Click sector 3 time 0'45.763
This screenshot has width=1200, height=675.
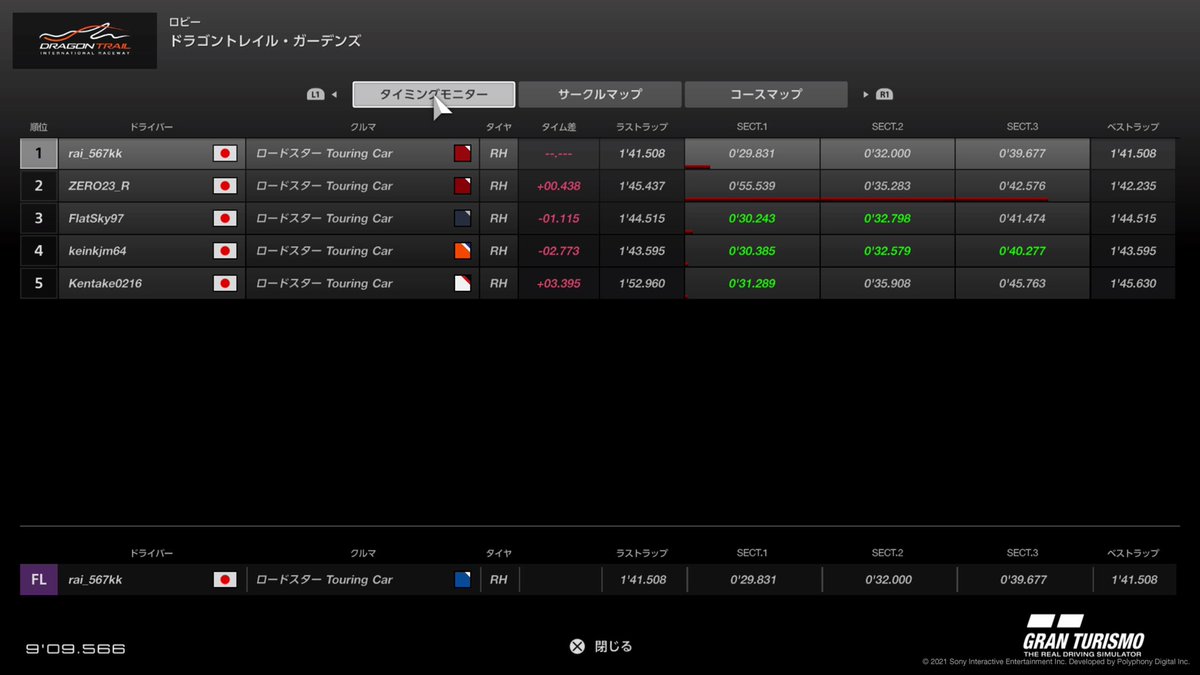click(x=1022, y=283)
